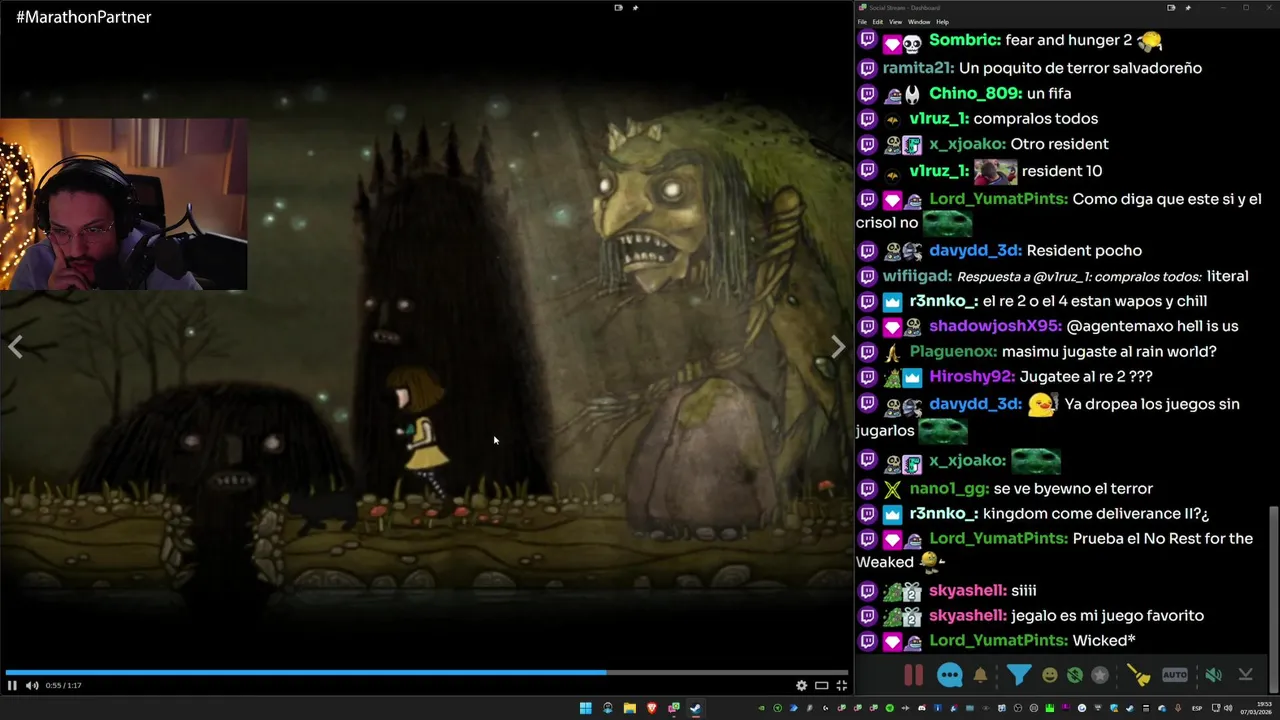Open the video settings gear
Image resolution: width=1280 pixels, height=720 pixels.
click(x=801, y=685)
